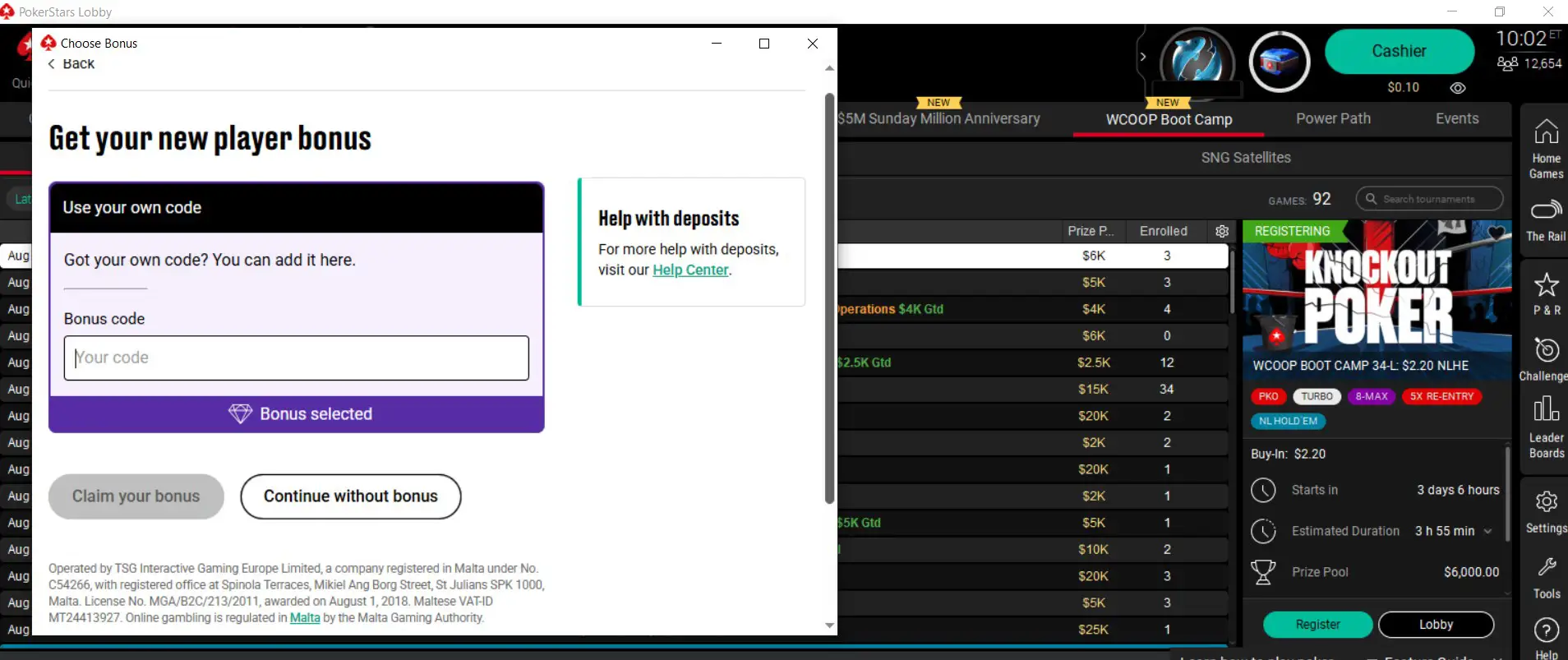Image resolution: width=1568 pixels, height=660 pixels.
Task: Switch to the Events tab
Action: pos(1457,118)
